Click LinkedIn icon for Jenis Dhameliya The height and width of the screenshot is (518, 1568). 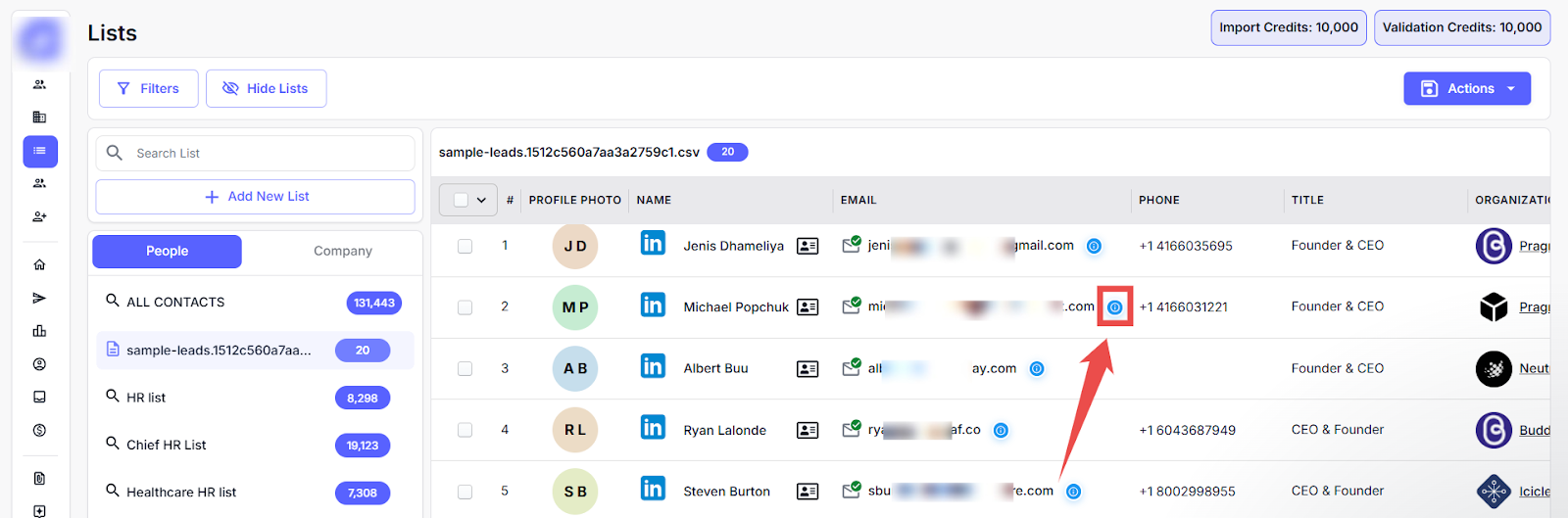653,243
